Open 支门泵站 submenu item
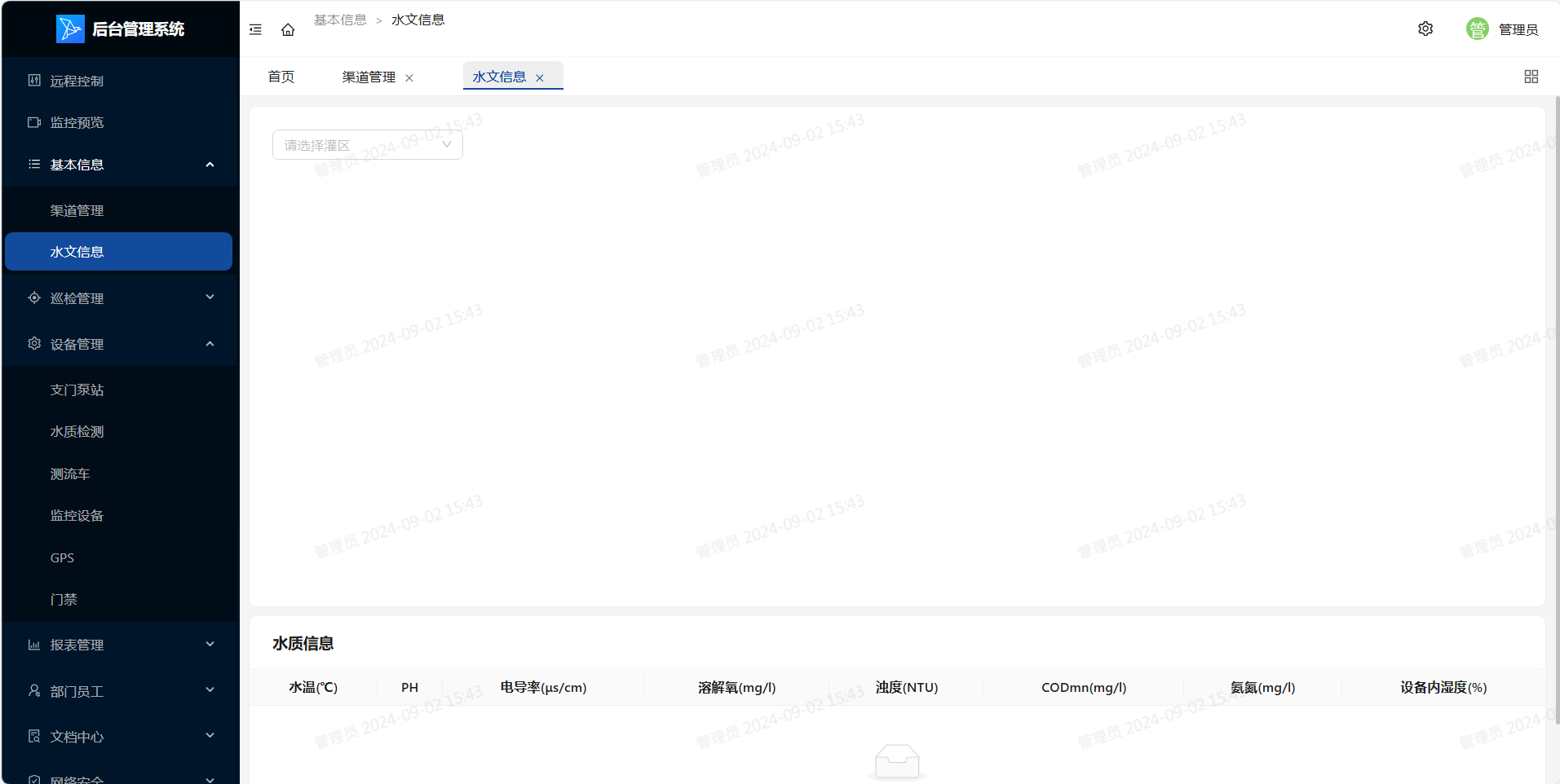Image resolution: width=1560 pixels, height=784 pixels. (x=119, y=390)
